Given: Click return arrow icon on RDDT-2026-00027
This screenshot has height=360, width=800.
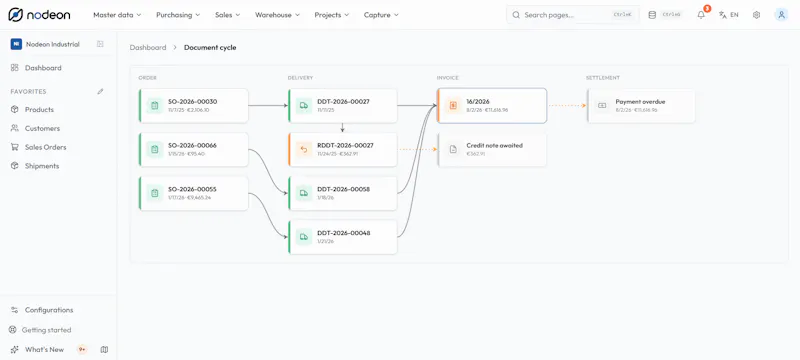Looking at the screenshot, I should [x=304, y=149].
